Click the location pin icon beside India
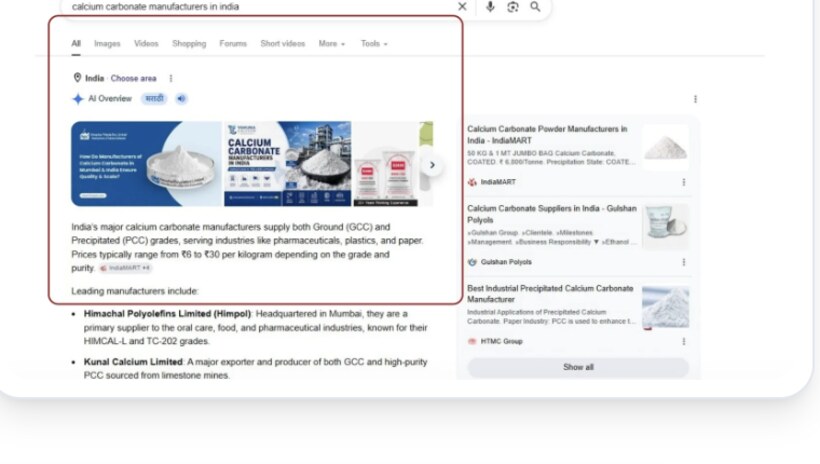The width and height of the screenshot is (820, 464). pyautogui.click(x=77, y=78)
